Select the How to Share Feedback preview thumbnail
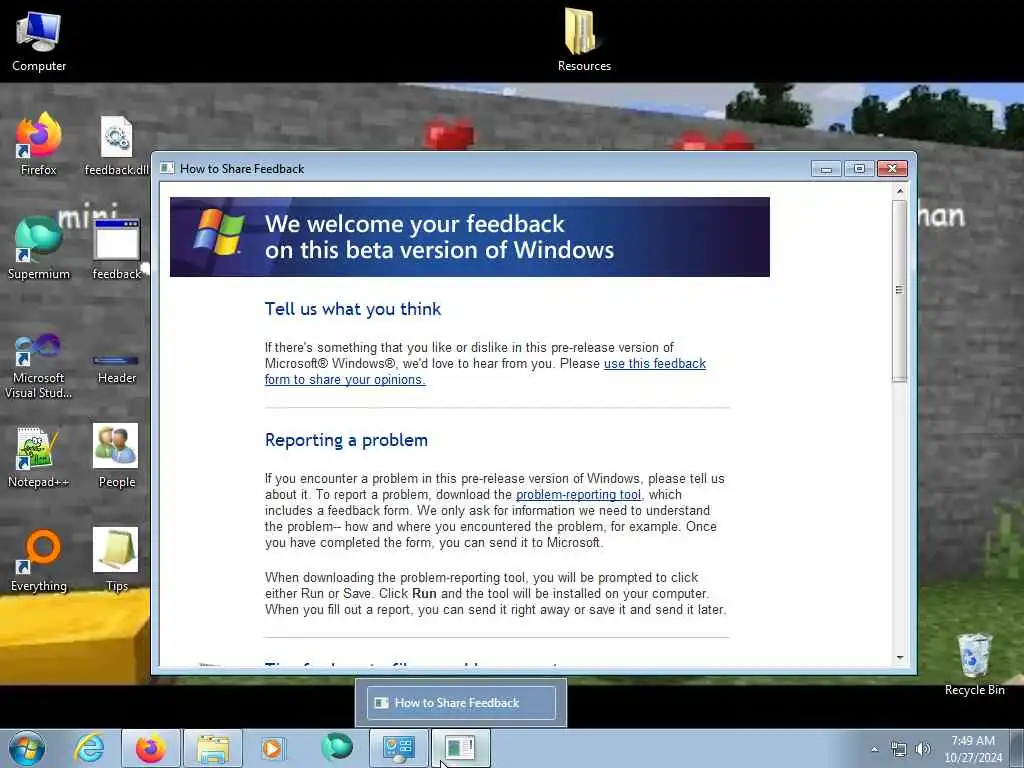1024x768 pixels. pos(461,703)
